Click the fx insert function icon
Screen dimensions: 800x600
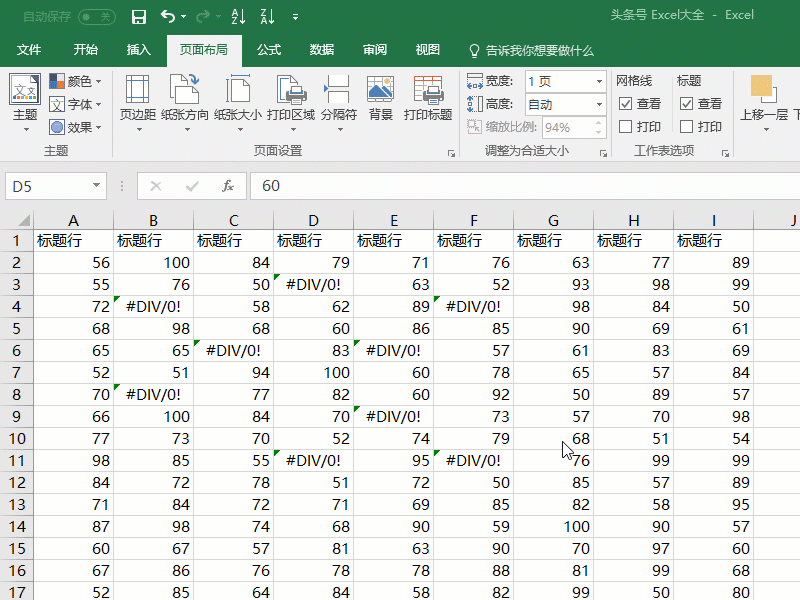(x=228, y=186)
